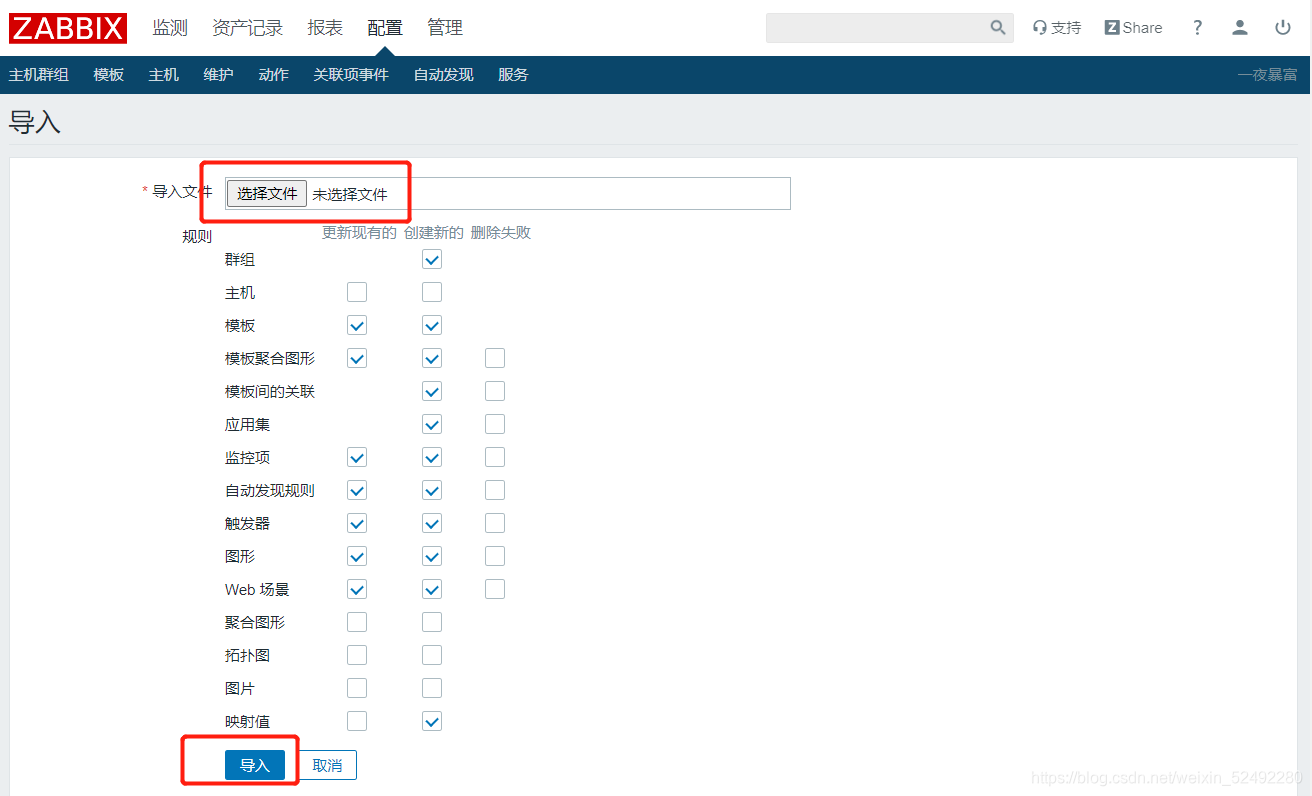
Task: Toggle 图形 删除失败 checkbox
Action: [x=495, y=556]
